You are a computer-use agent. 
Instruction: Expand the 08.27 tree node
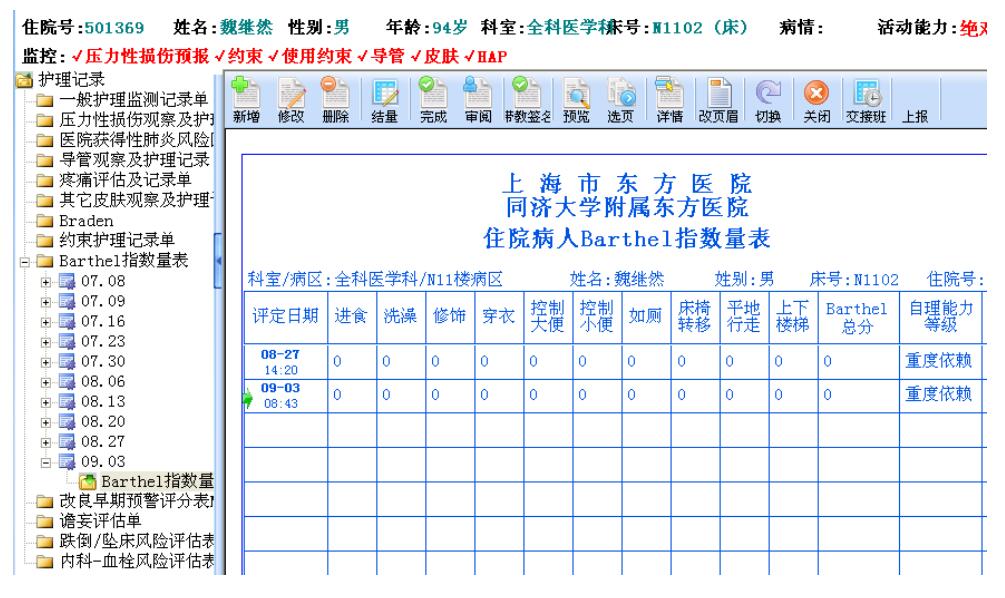(x=46, y=442)
